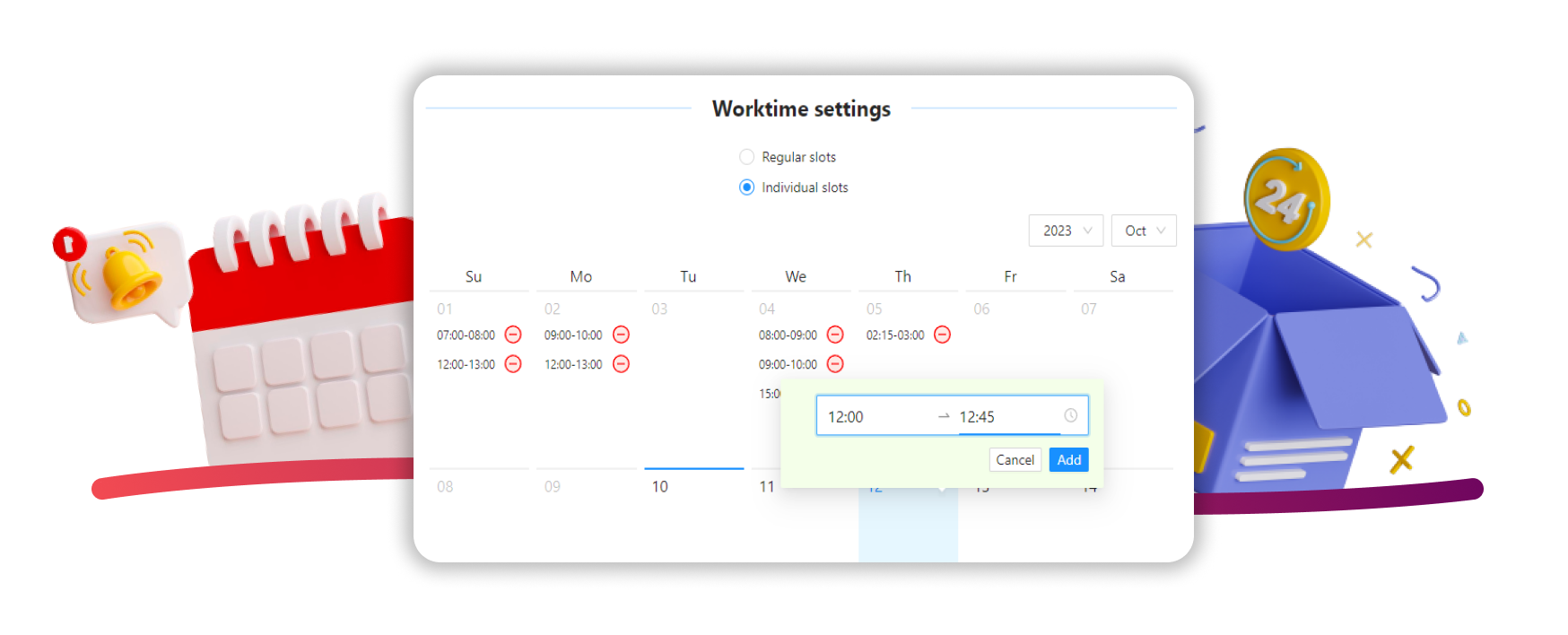Click Add to save the time slot
Screen dimensions: 1568x635
(1068, 460)
